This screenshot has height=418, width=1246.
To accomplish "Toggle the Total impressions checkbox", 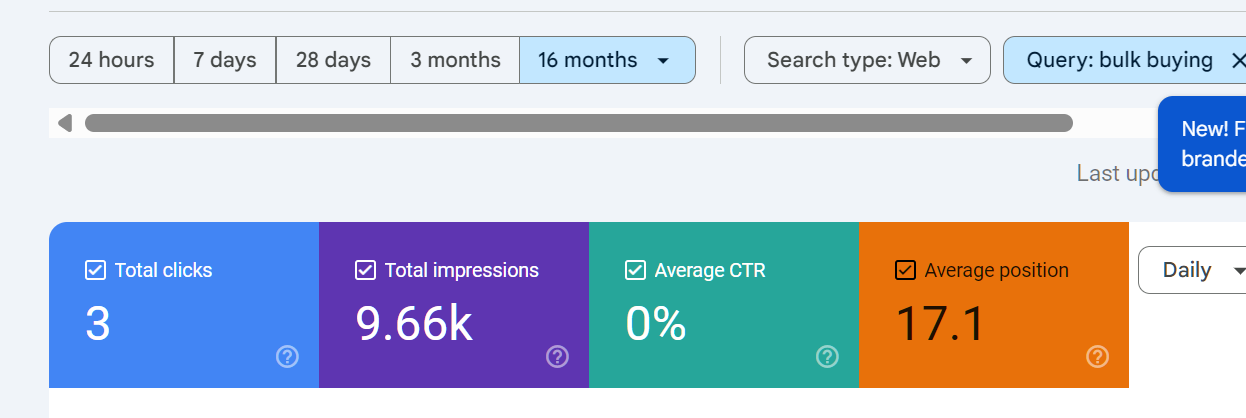I will 366,270.
